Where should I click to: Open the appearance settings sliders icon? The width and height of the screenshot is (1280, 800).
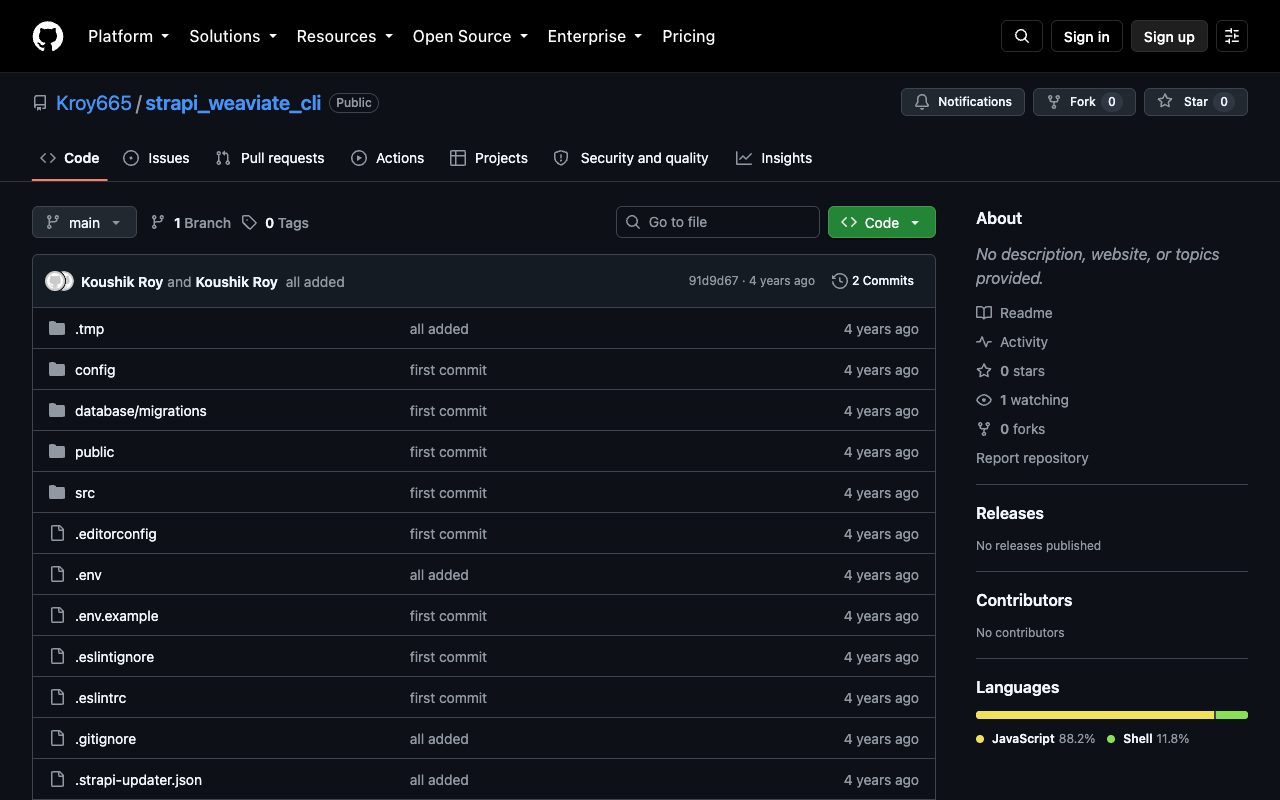pyautogui.click(x=1232, y=36)
